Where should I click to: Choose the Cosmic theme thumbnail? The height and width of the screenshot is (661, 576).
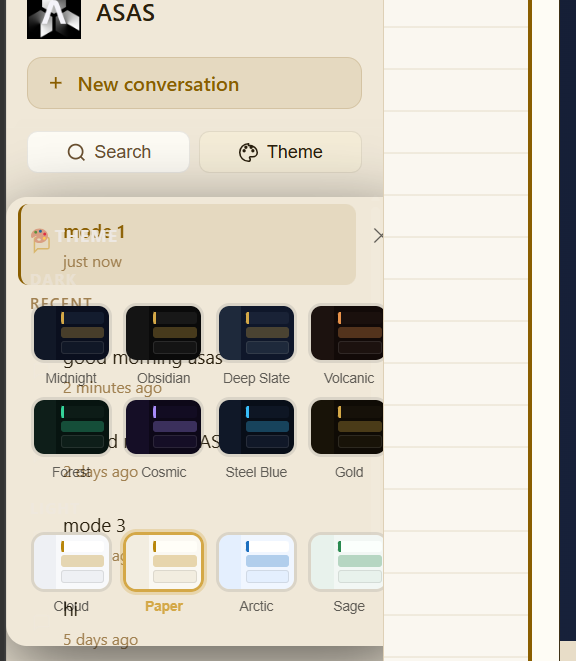[164, 427]
